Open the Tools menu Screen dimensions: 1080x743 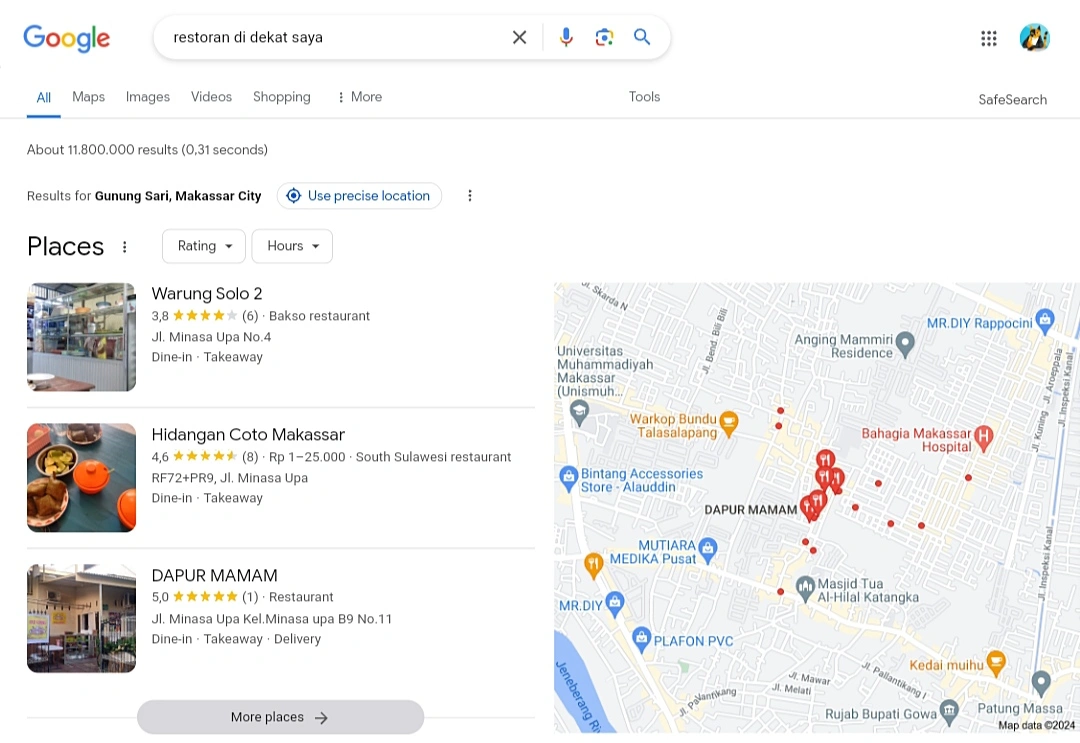(644, 97)
